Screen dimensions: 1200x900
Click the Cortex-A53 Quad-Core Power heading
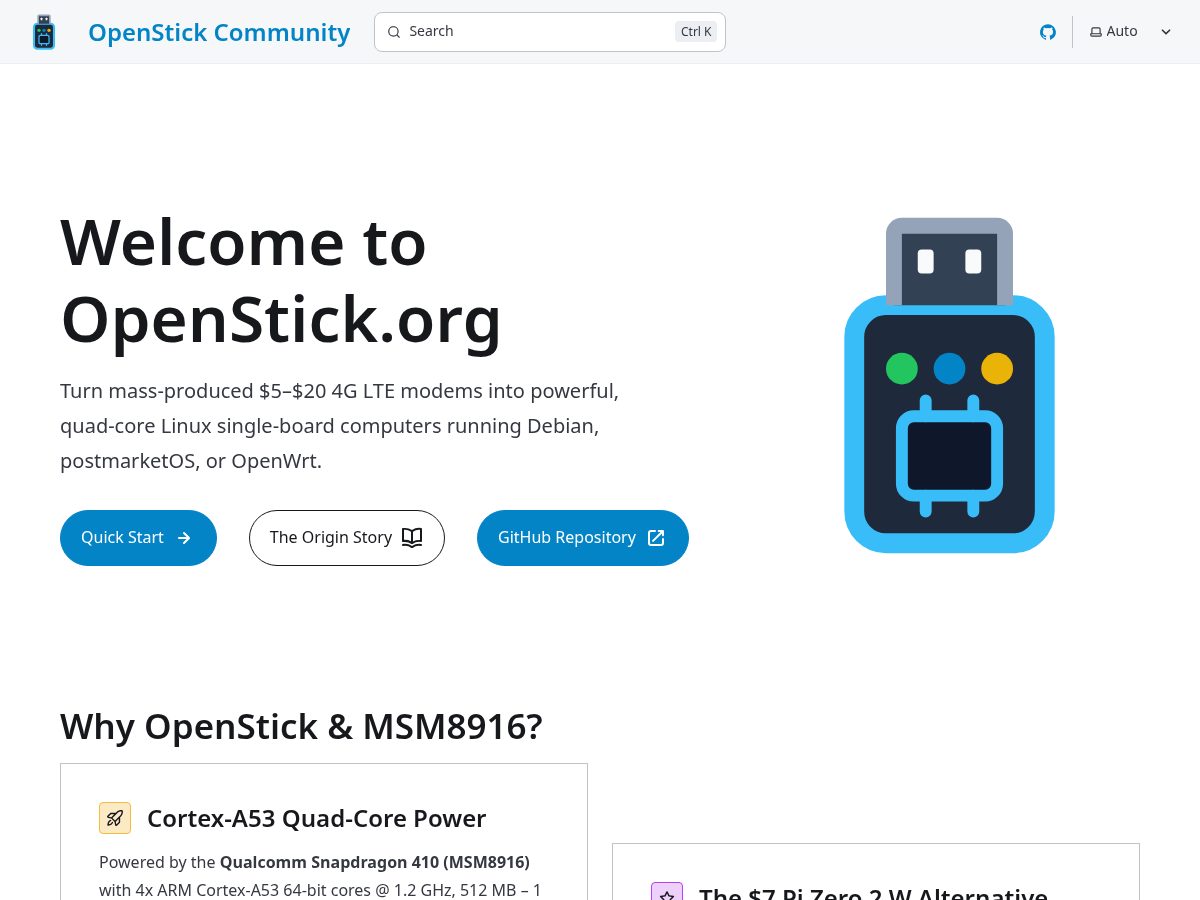pyautogui.click(x=316, y=818)
